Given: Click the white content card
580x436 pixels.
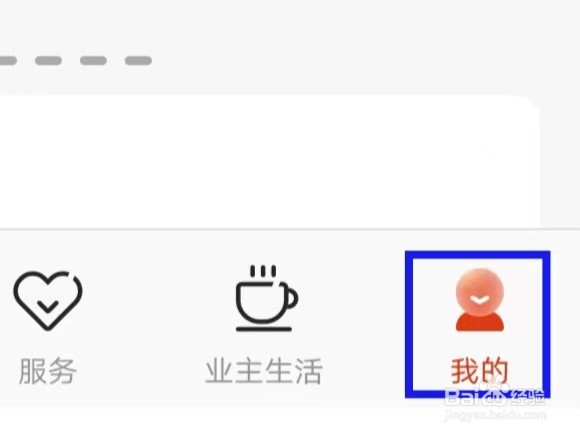Looking at the screenshot, I should coord(270,162).
